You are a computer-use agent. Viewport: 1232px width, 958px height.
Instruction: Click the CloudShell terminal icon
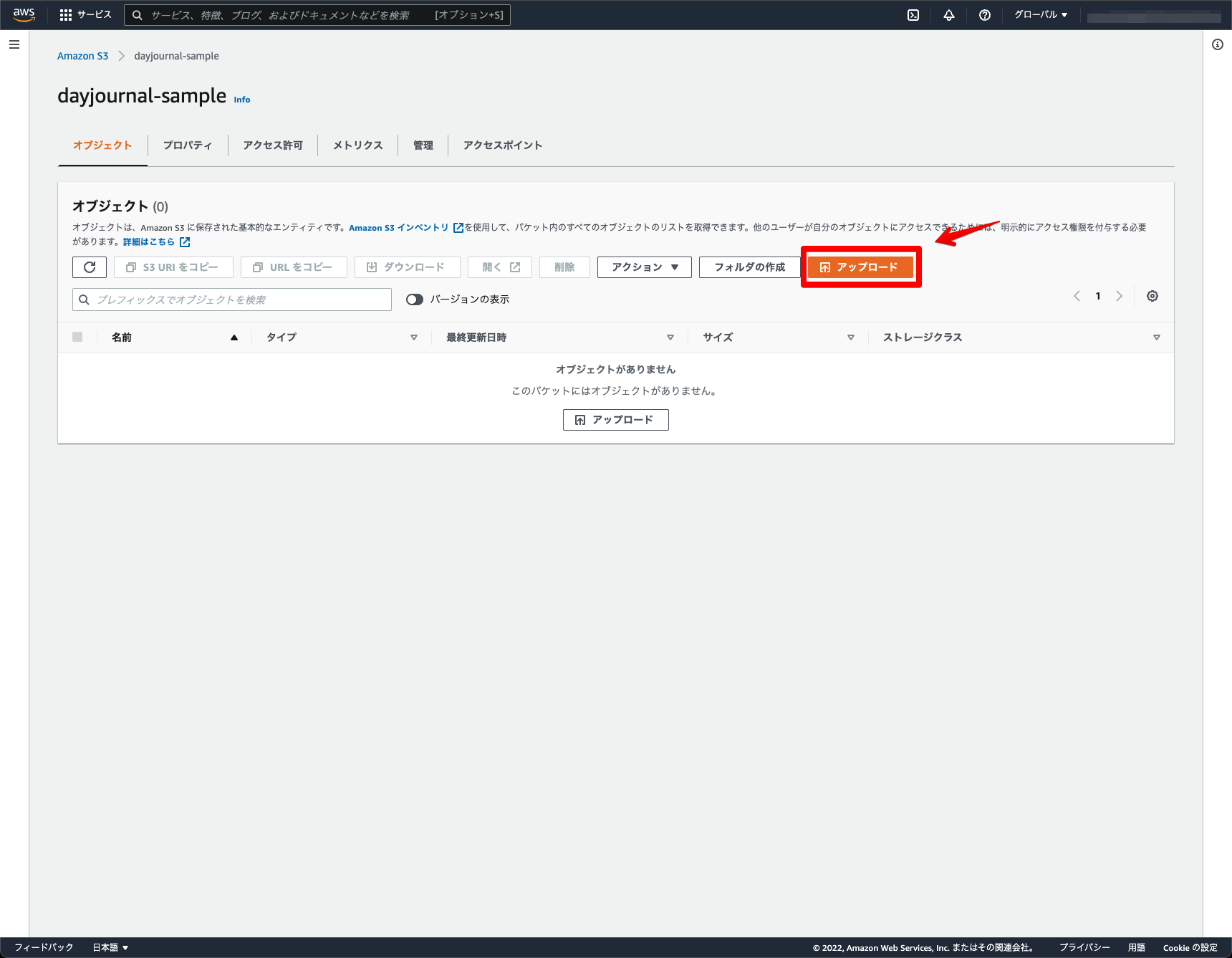(913, 15)
